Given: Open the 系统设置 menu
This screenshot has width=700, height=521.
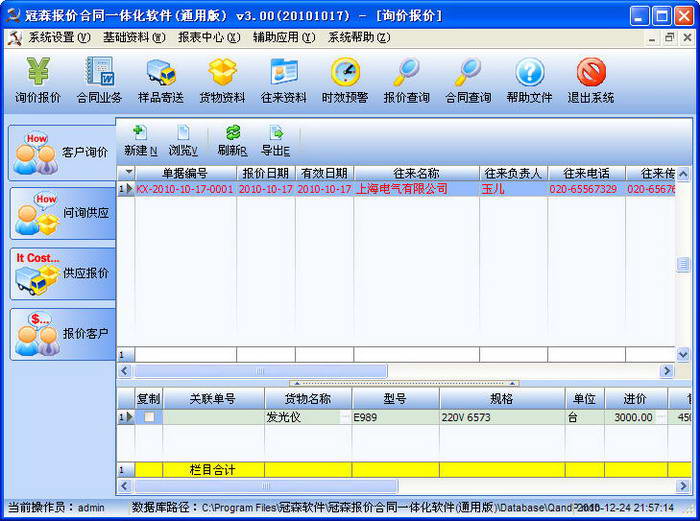Looking at the screenshot, I should tap(59, 38).
